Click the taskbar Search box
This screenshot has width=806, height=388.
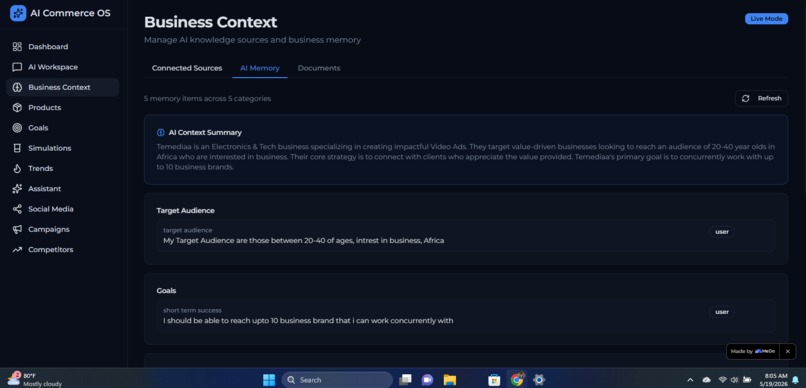[337, 380]
